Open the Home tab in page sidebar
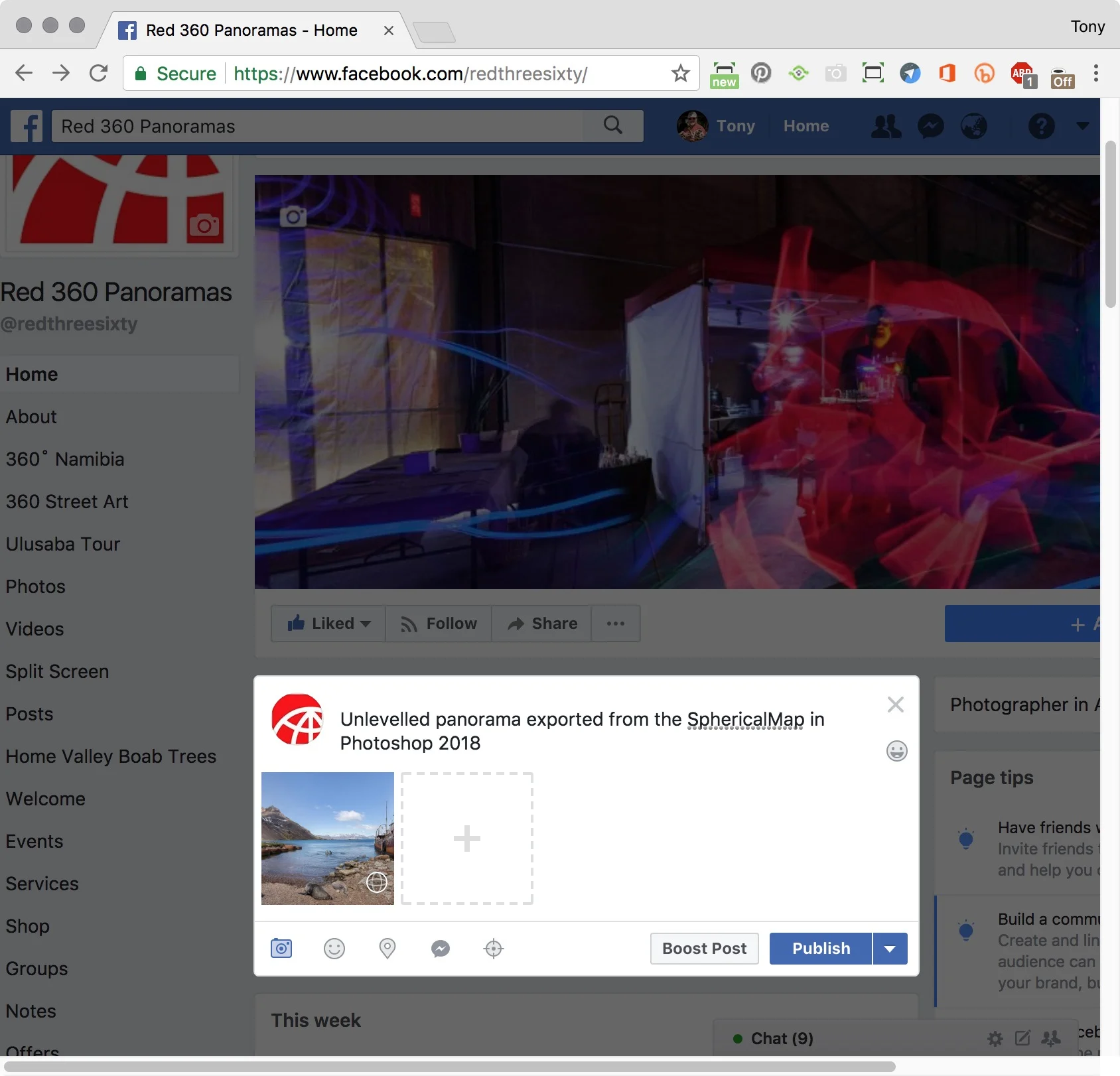The image size is (1120, 1076). (119, 374)
